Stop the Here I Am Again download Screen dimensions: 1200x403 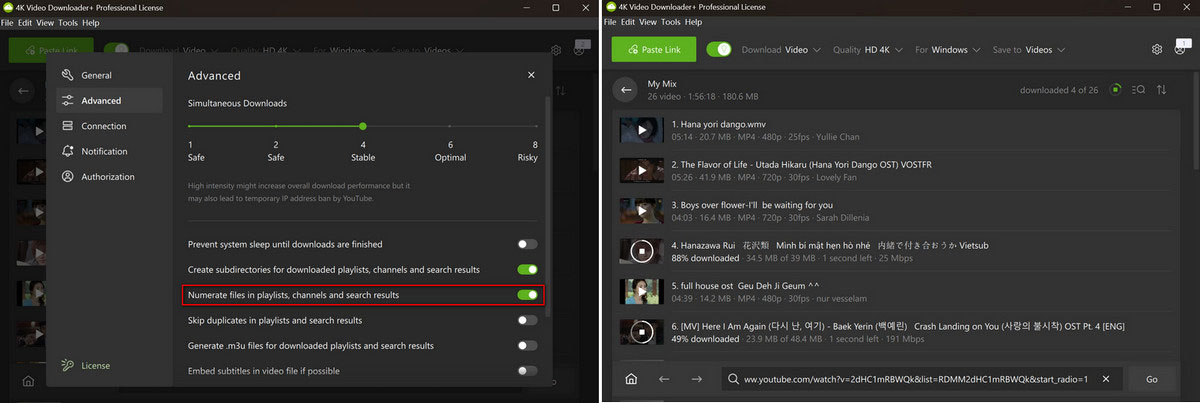point(642,331)
